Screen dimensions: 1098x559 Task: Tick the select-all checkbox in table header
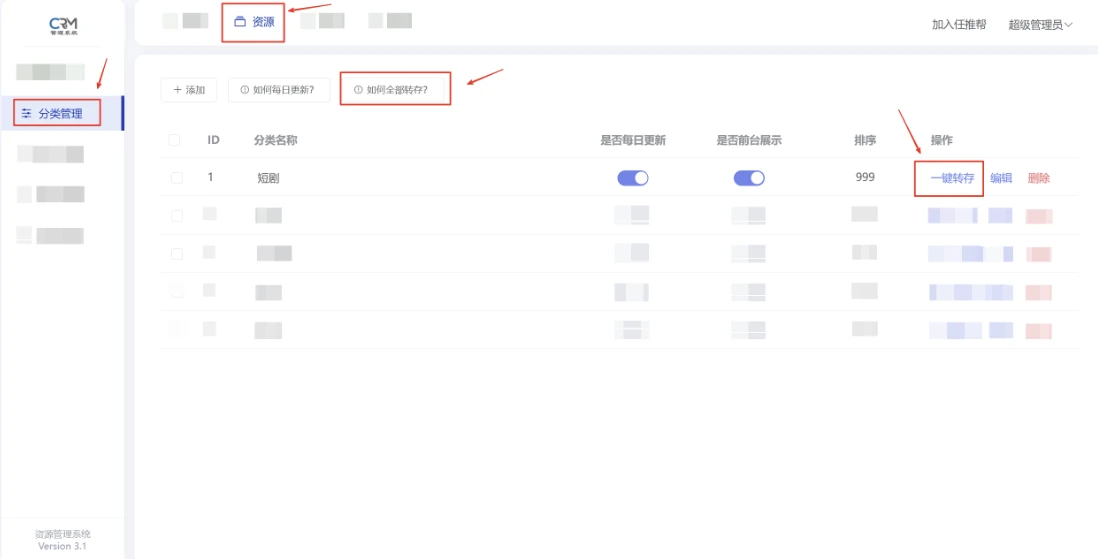(x=175, y=141)
